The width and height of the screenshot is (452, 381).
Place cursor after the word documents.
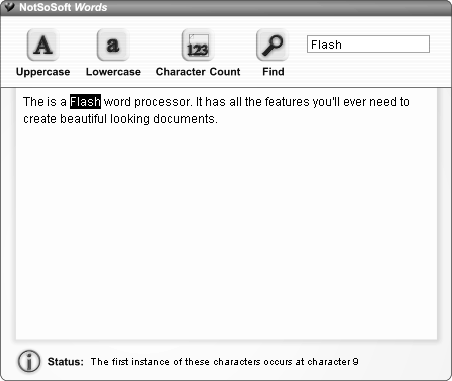point(218,119)
